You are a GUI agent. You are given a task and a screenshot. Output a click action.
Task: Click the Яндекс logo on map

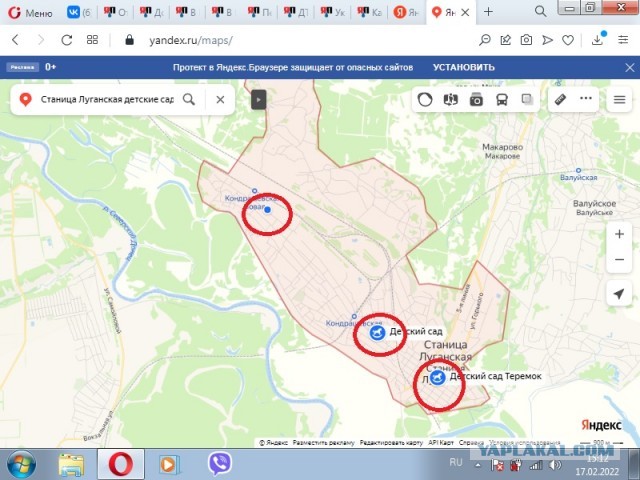(601, 425)
